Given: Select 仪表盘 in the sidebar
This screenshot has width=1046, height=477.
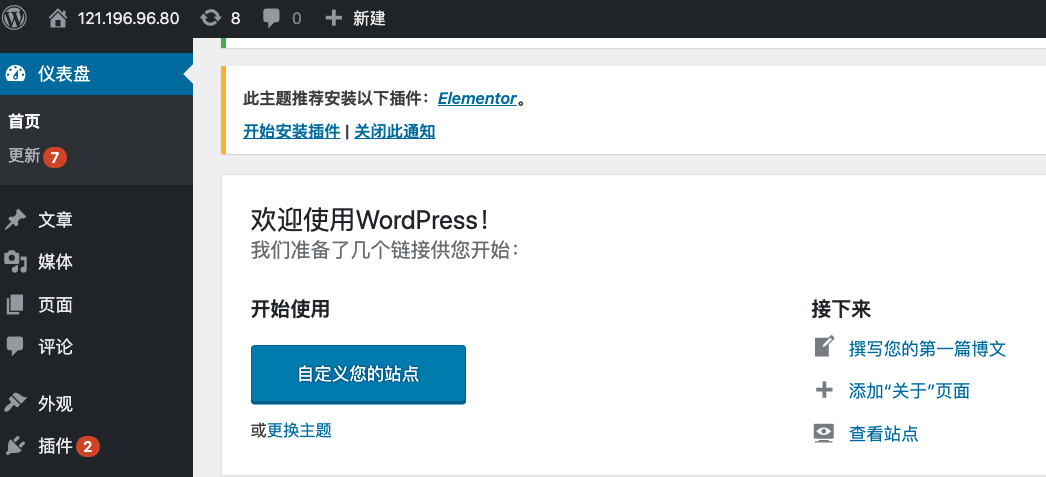Looking at the screenshot, I should pyautogui.click(x=96, y=73).
